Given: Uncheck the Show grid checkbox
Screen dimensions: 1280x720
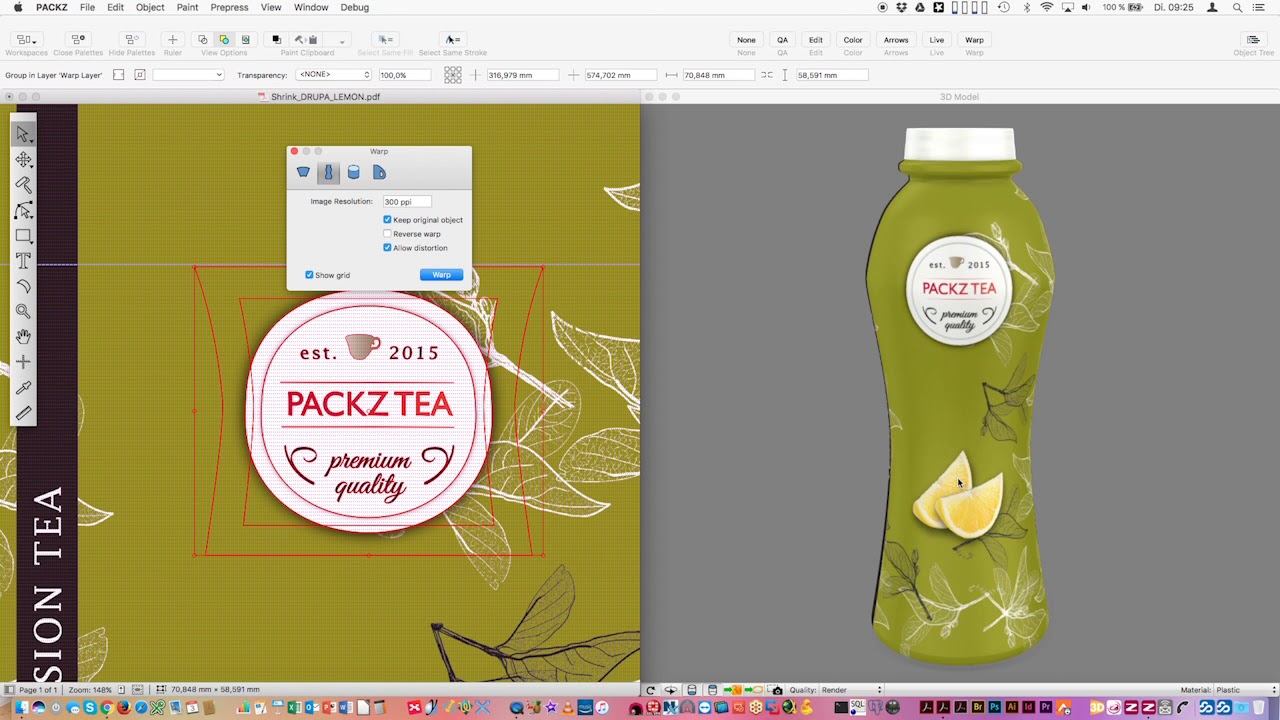Looking at the screenshot, I should click(x=309, y=275).
